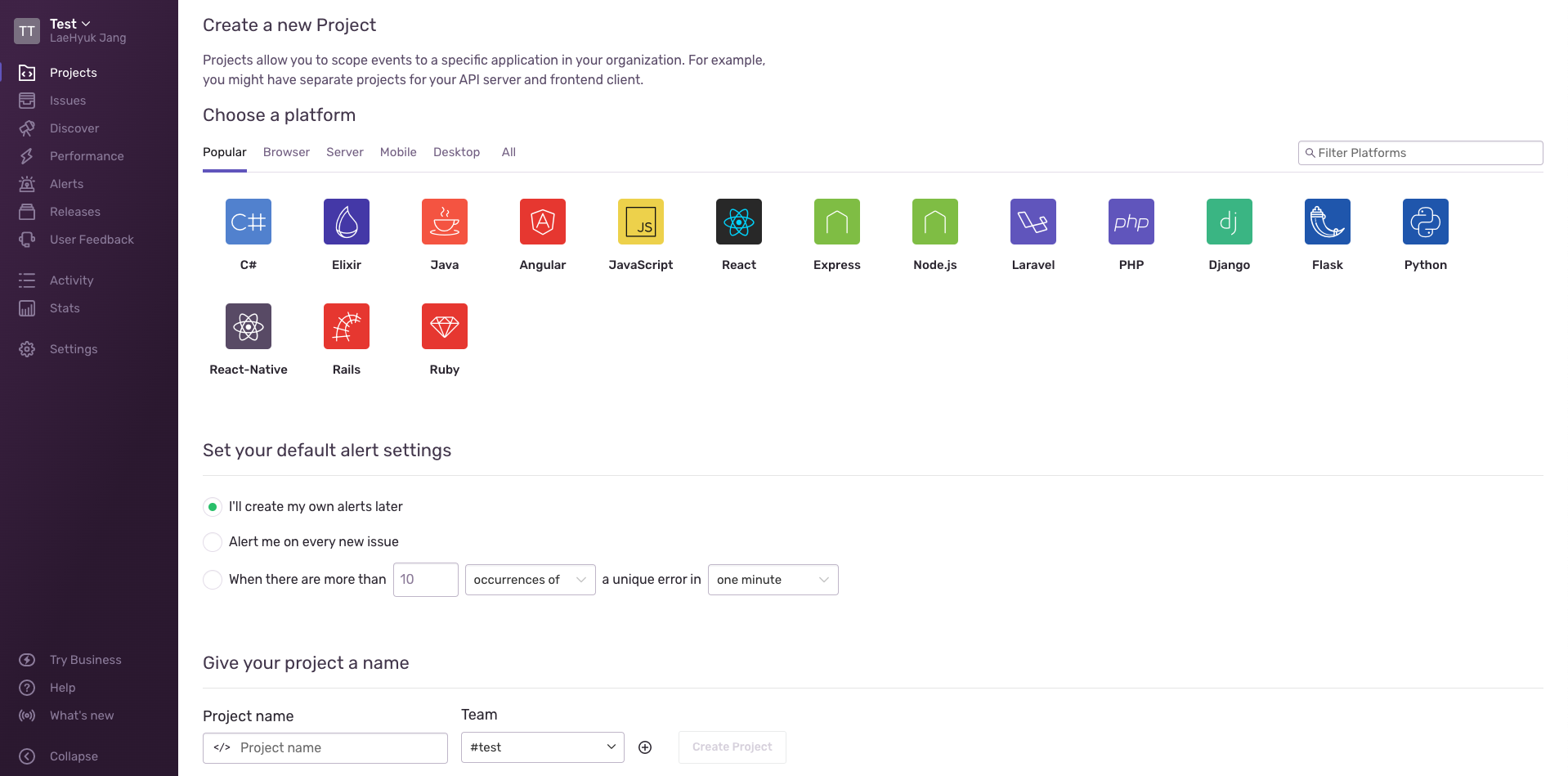The image size is (1568, 776).
Task: Switch to the Browser platforms tab
Action: click(286, 152)
